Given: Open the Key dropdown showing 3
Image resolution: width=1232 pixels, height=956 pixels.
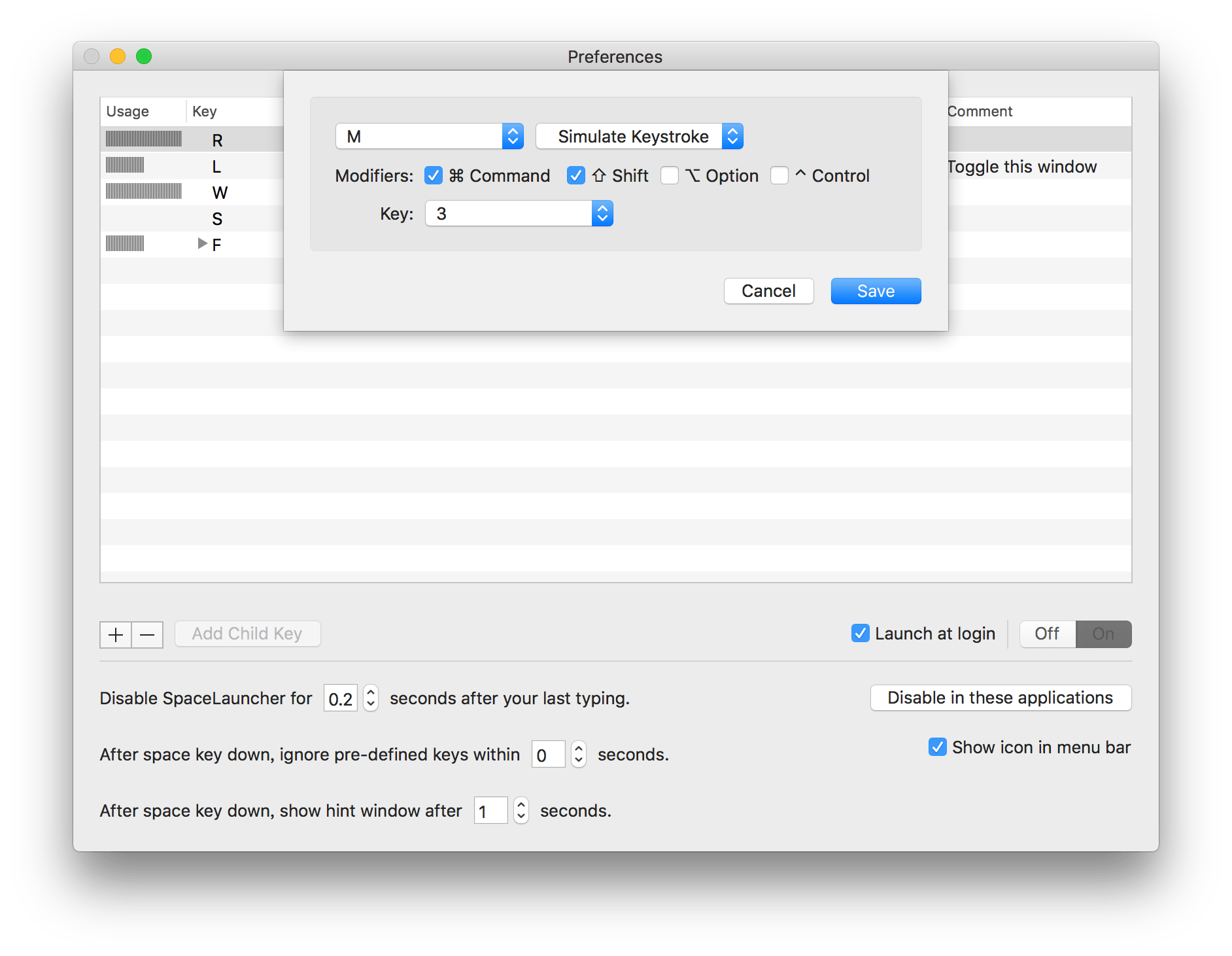Looking at the screenshot, I should coord(519,214).
